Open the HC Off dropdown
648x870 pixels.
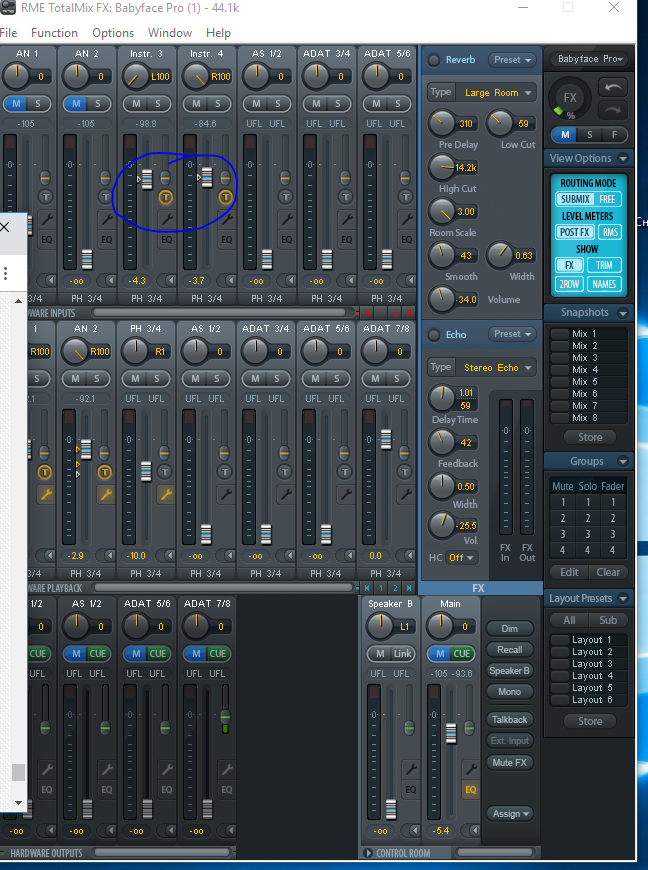point(462,558)
